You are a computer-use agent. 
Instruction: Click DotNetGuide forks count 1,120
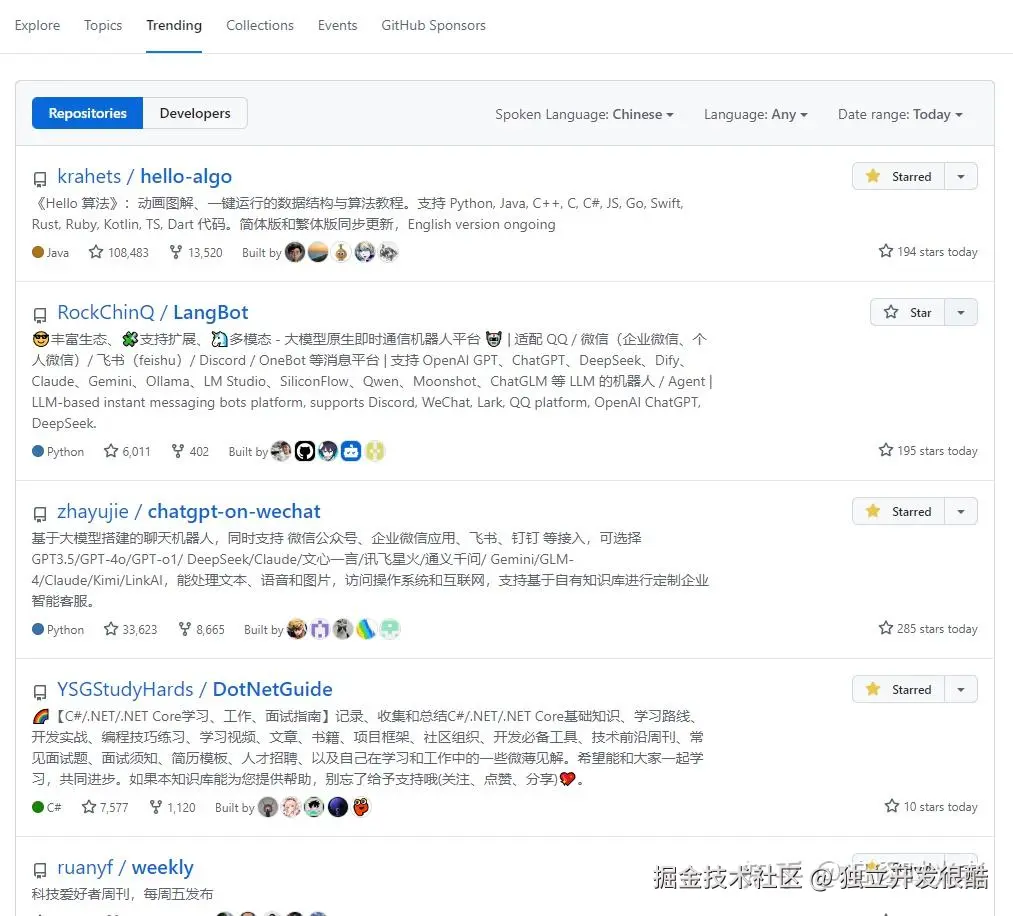point(172,807)
